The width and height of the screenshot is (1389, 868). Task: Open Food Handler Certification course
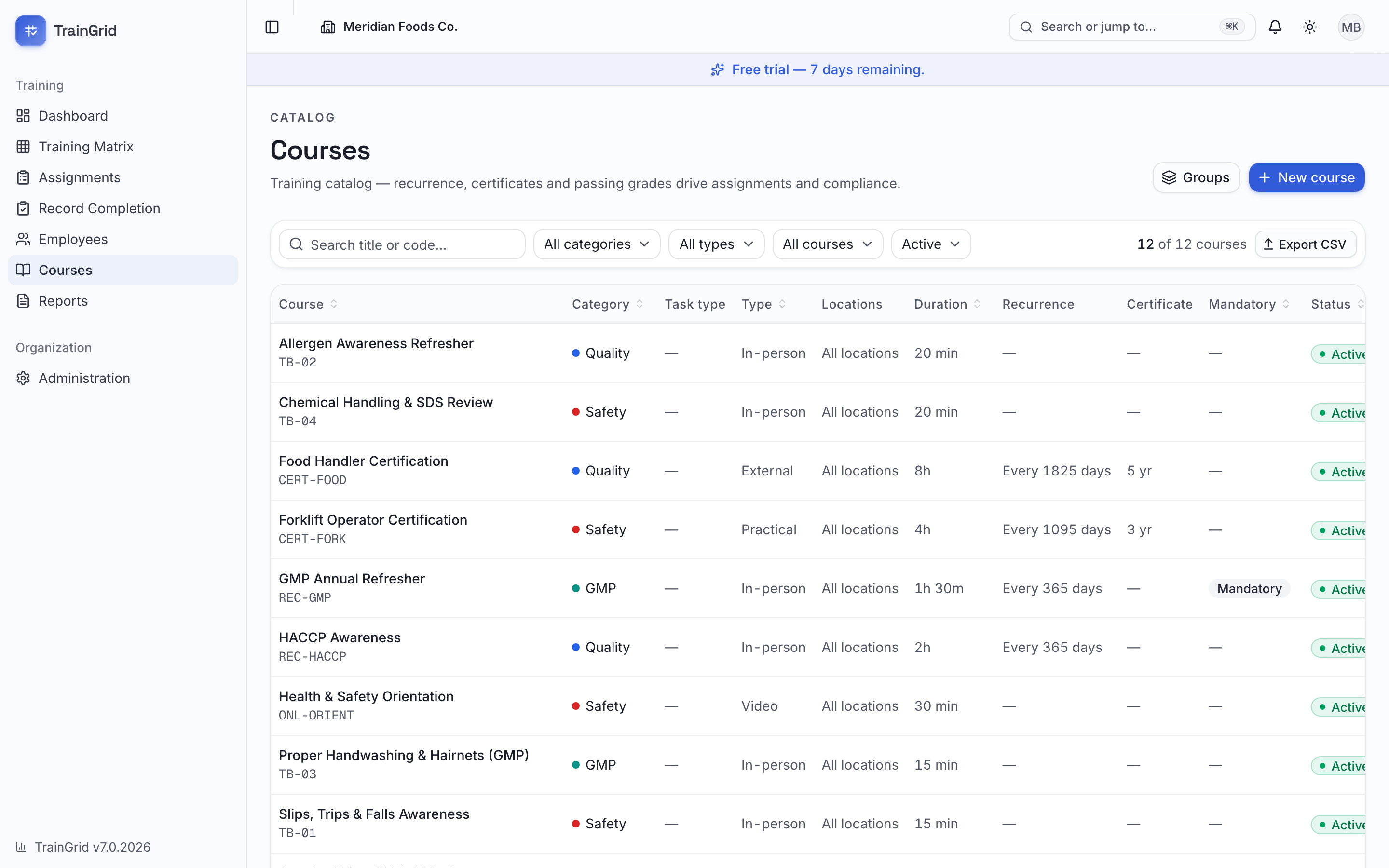(363, 461)
